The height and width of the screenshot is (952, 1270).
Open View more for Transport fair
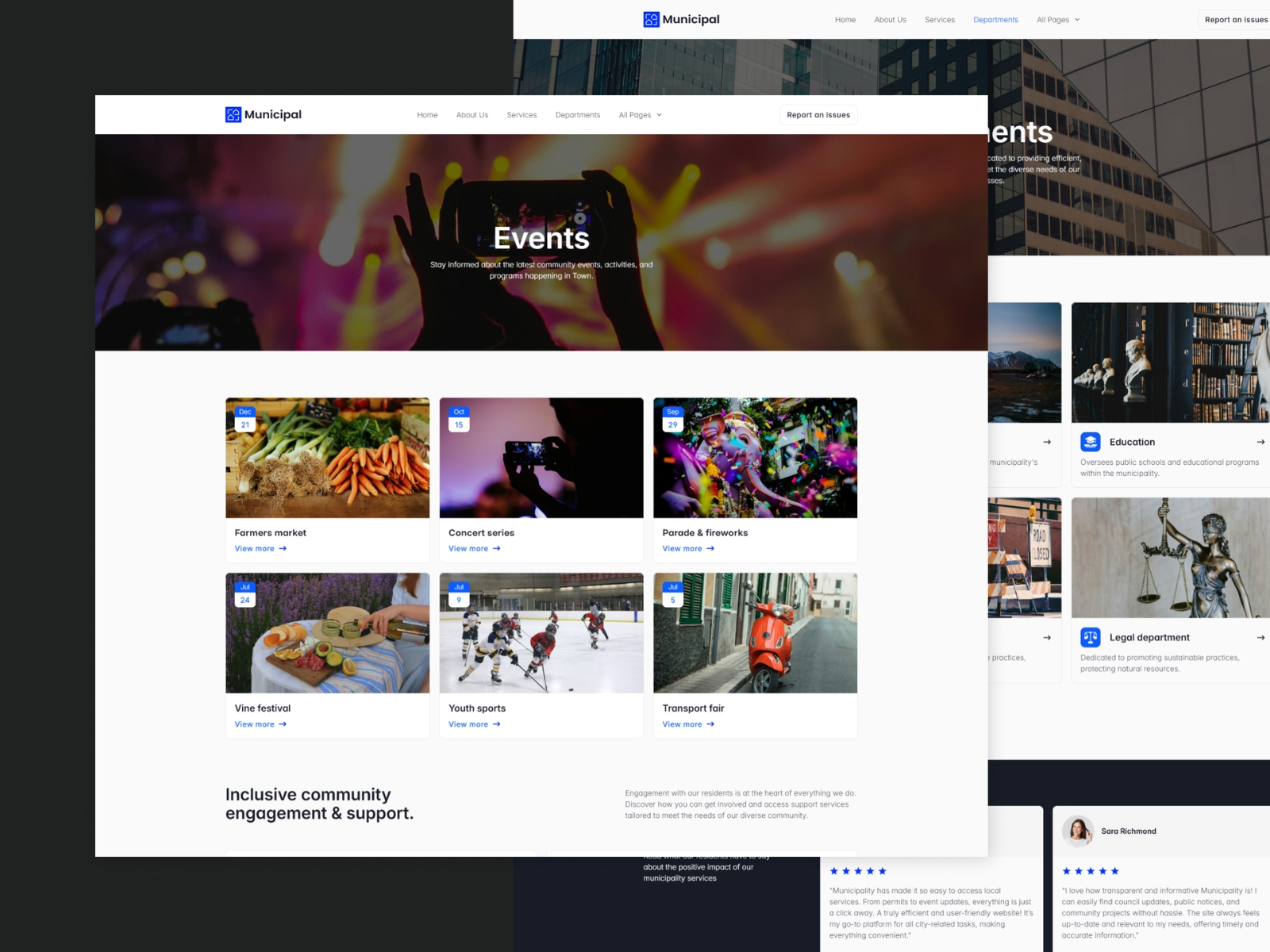pyautogui.click(x=688, y=724)
